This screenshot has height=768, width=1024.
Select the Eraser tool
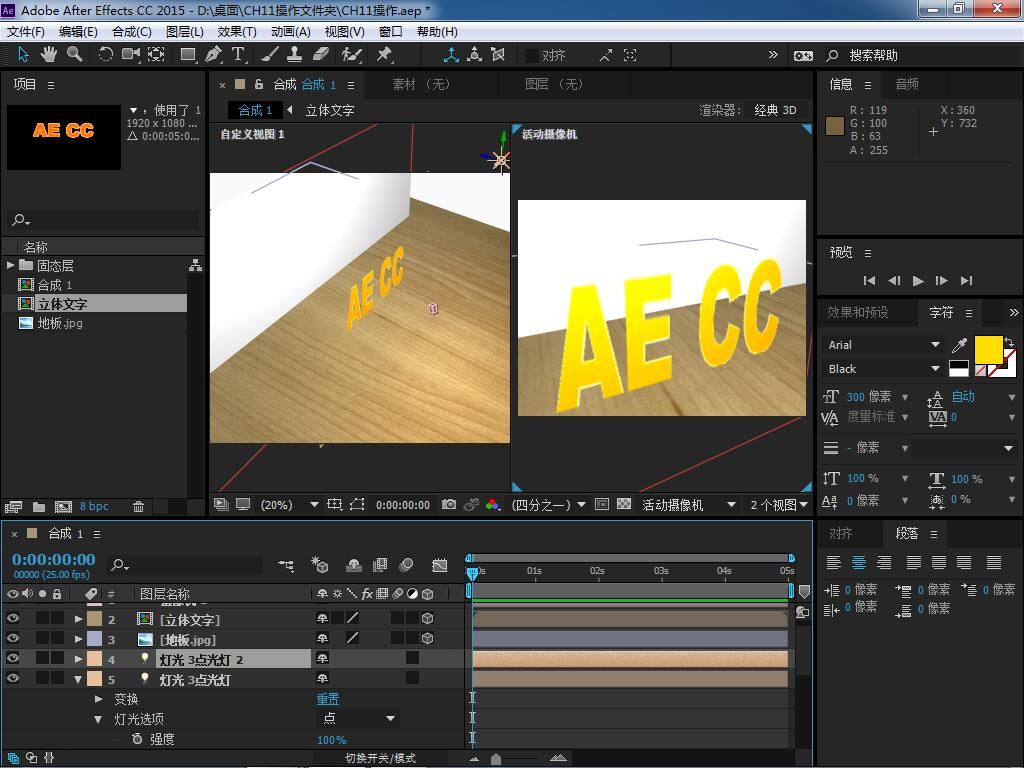[321, 55]
